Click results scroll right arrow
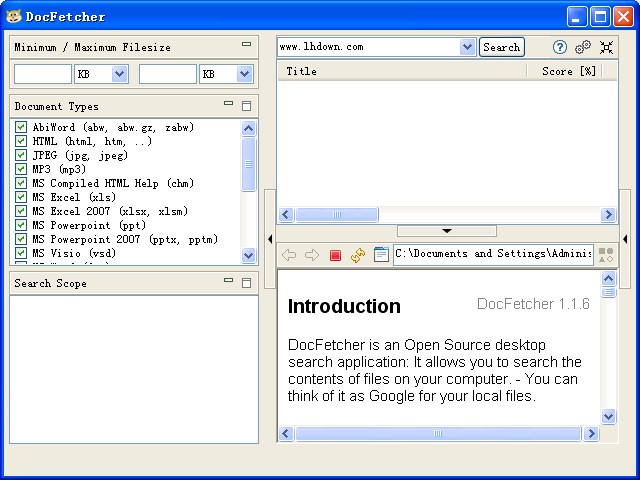The image size is (640, 480). [608, 214]
